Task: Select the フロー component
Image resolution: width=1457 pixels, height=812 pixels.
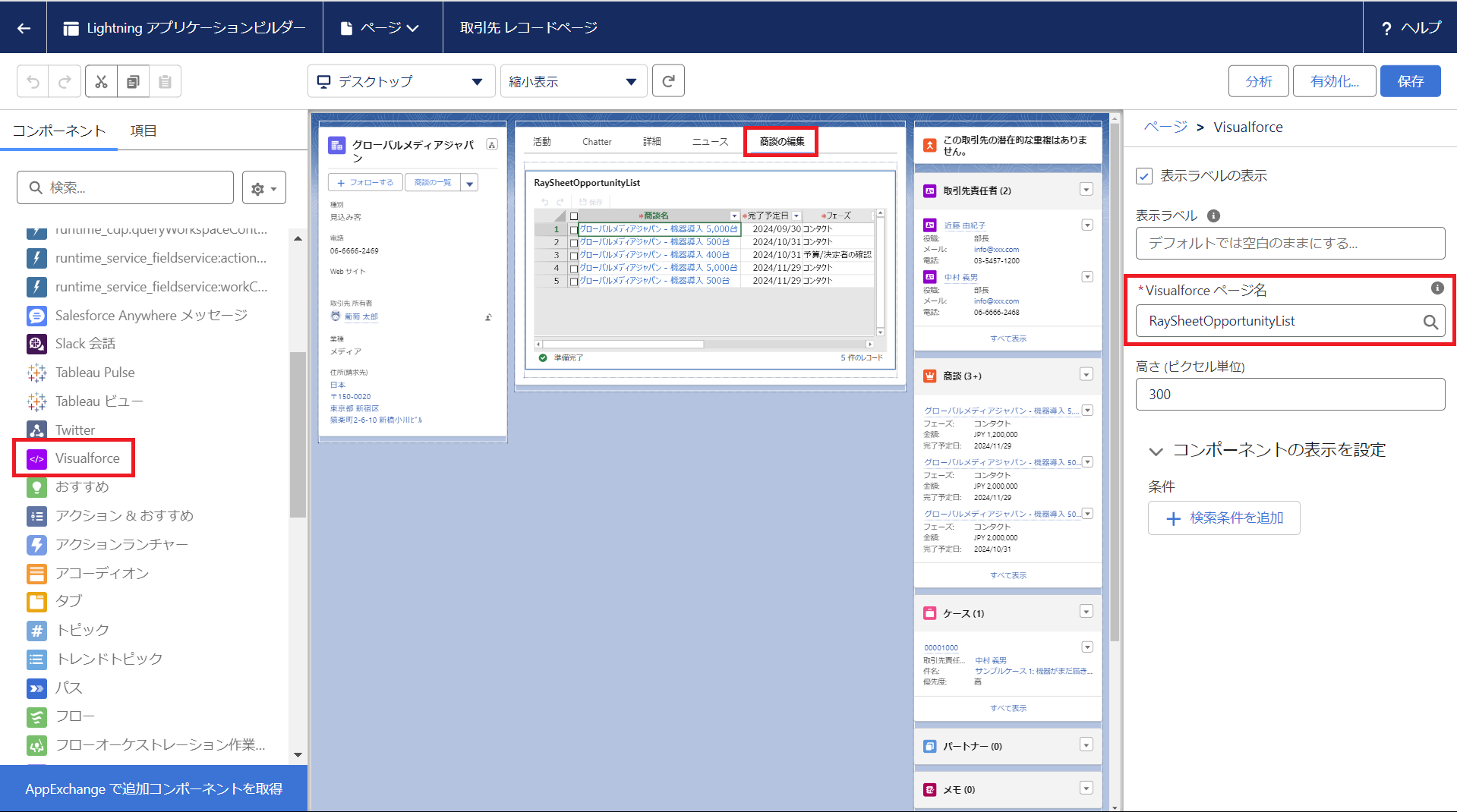Action: 61,716
